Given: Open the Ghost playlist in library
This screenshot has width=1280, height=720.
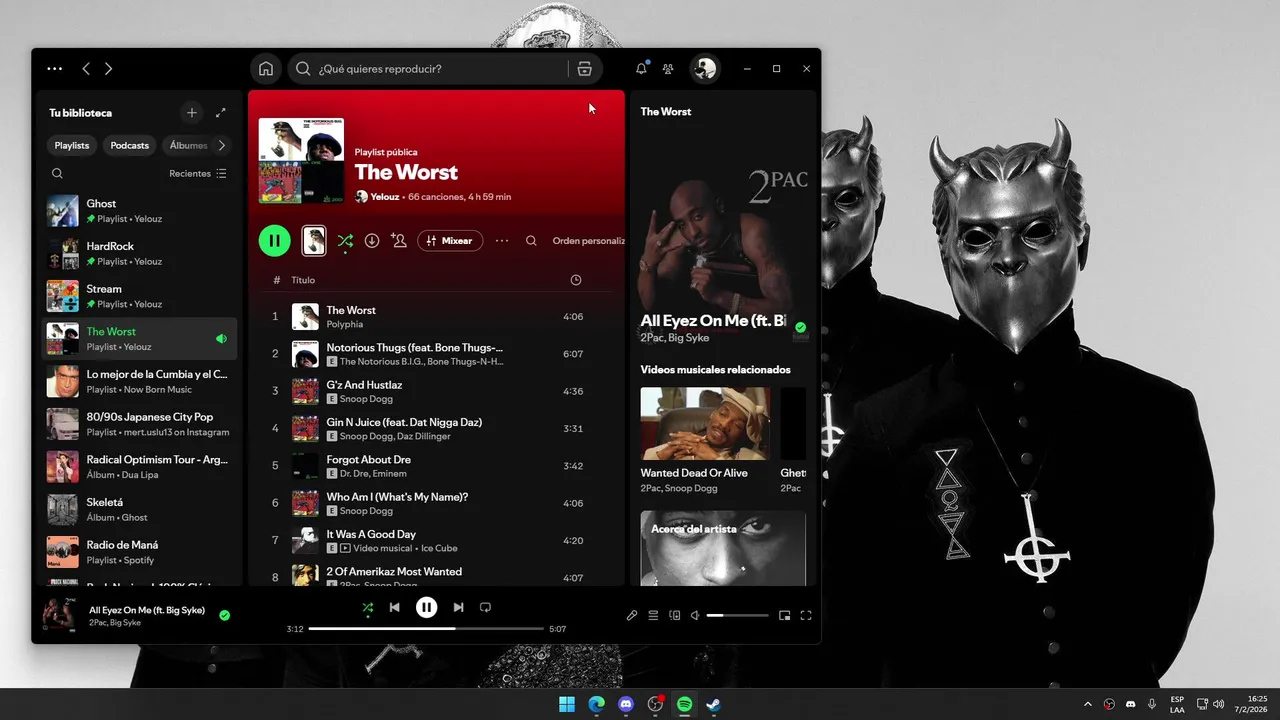Looking at the screenshot, I should pos(139,211).
